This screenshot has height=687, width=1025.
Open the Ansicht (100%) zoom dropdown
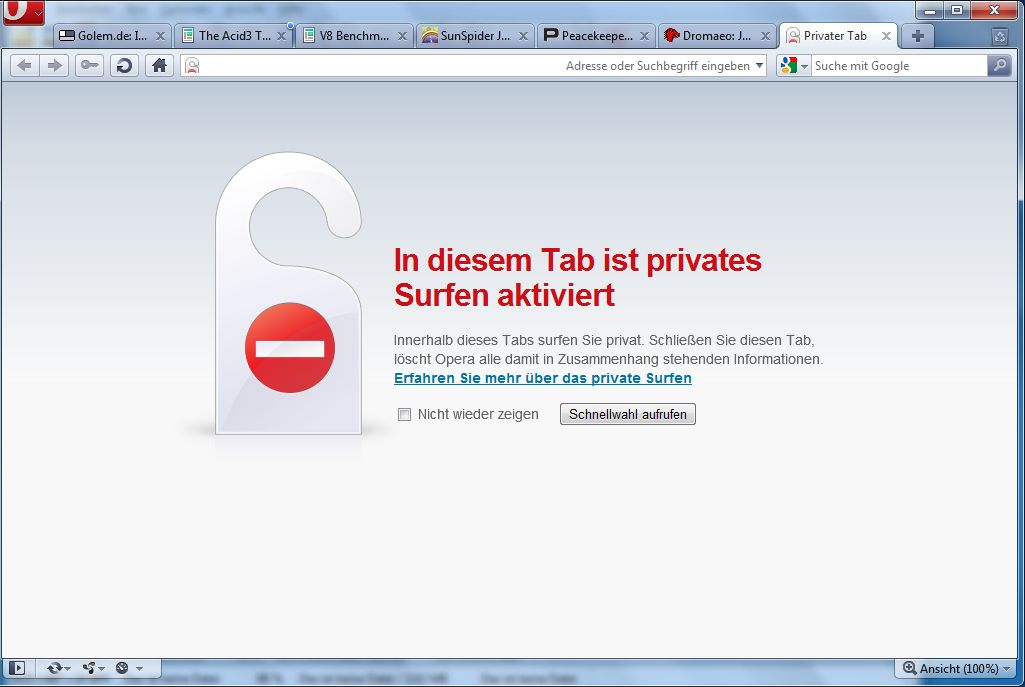coord(953,668)
